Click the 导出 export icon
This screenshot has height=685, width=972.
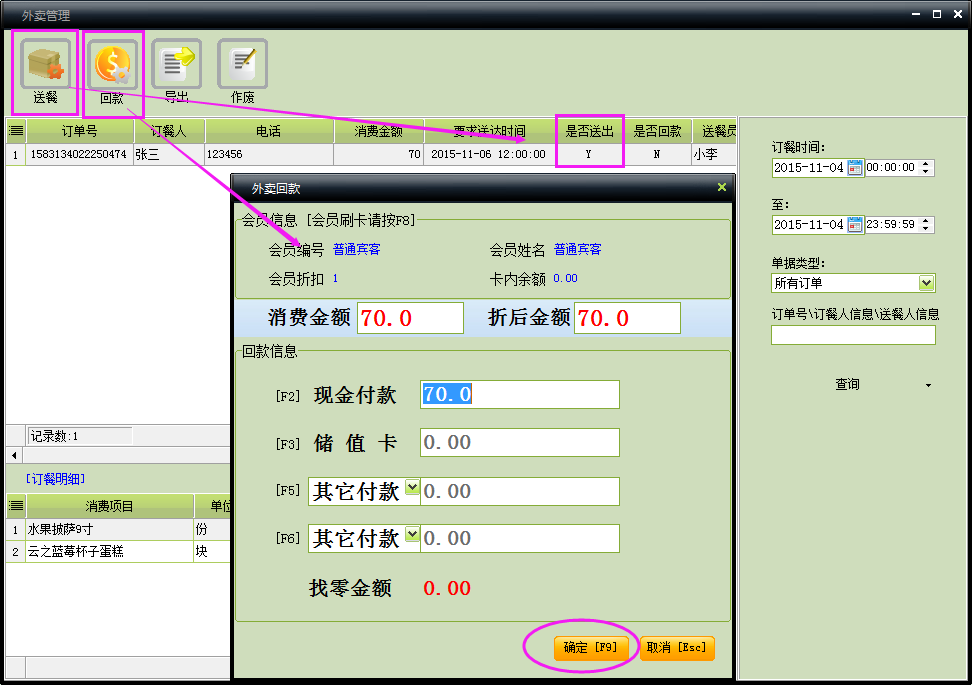[x=177, y=64]
